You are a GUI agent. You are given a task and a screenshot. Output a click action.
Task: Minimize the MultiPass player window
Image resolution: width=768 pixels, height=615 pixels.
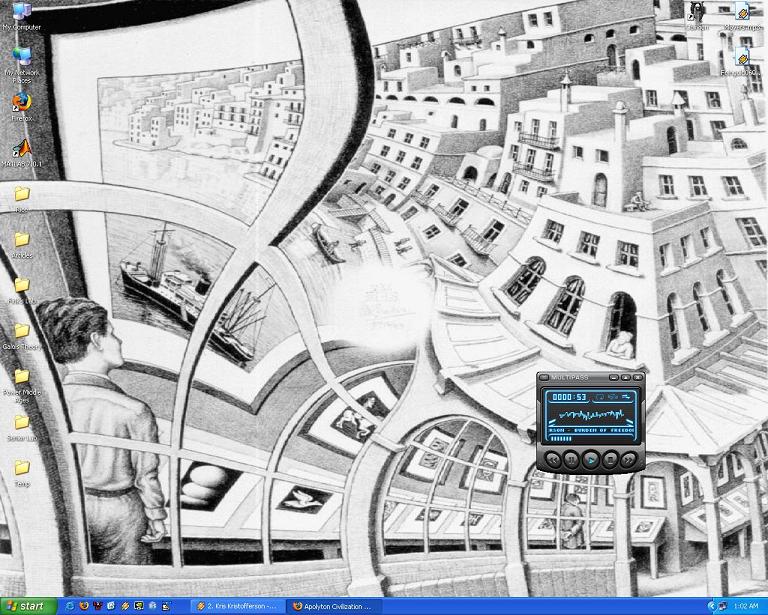coord(614,378)
